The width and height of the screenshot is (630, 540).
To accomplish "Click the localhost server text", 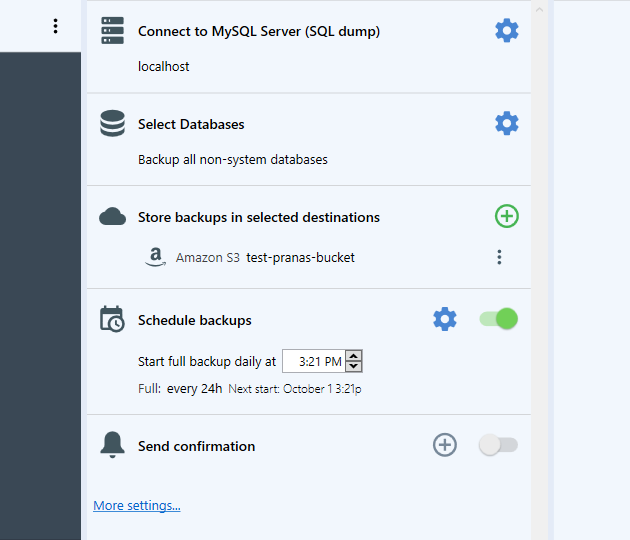I will [x=164, y=66].
